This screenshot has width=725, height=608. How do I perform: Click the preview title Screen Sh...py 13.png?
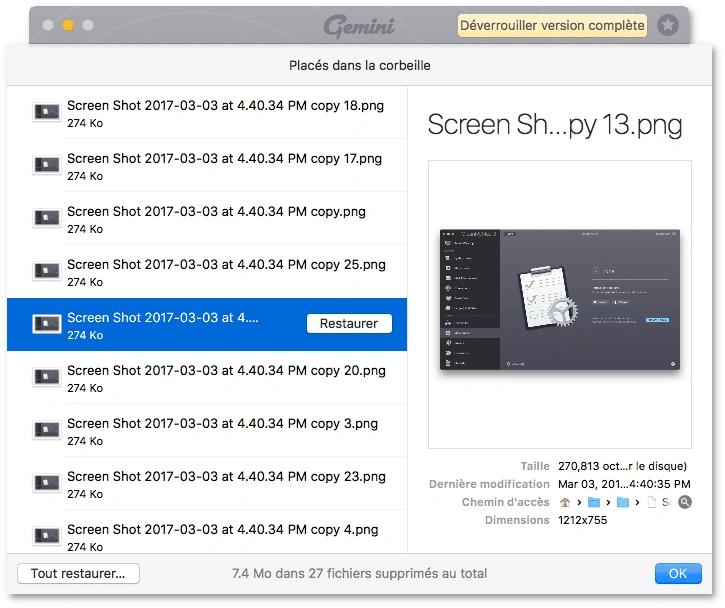tap(555, 125)
